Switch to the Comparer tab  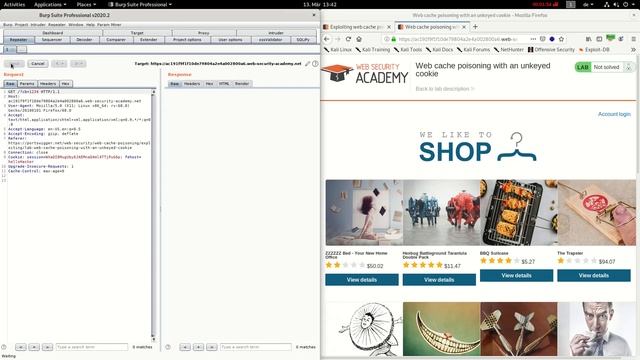pyautogui.click(x=116, y=40)
